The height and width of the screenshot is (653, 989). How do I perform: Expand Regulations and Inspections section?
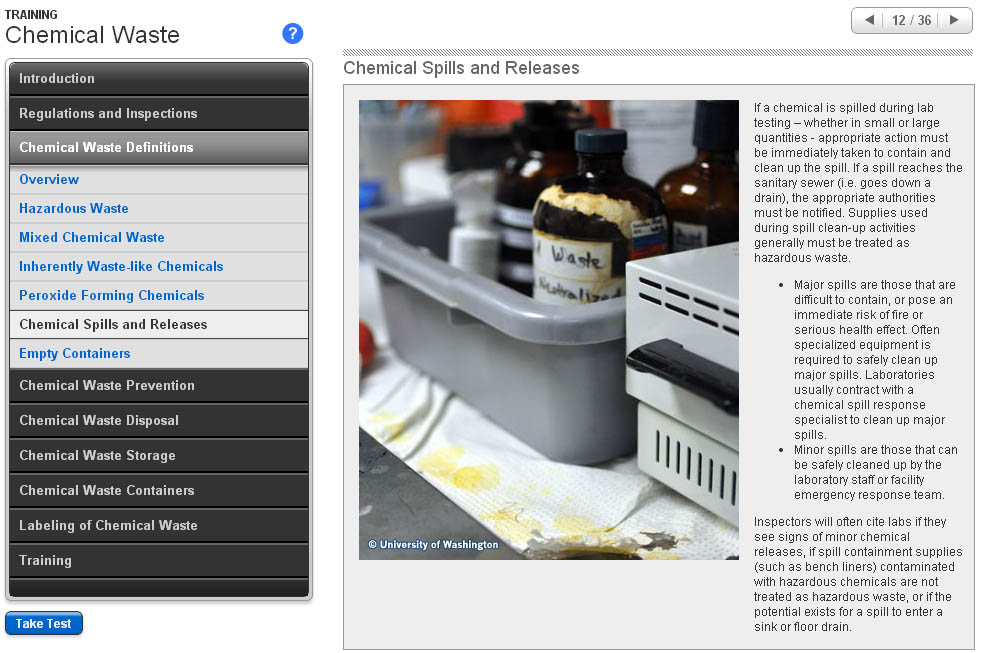[x=160, y=114]
